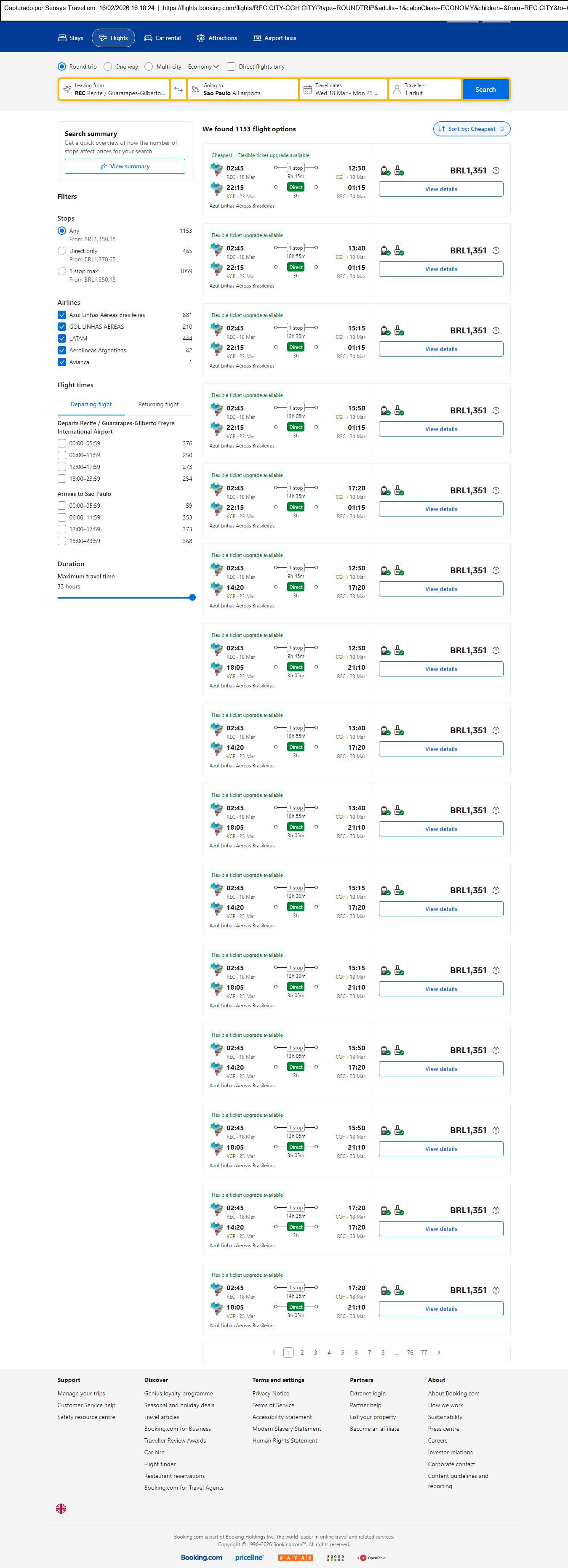Select the Direct only stops radio button
This screenshot has width=568, height=1568.
61,251
